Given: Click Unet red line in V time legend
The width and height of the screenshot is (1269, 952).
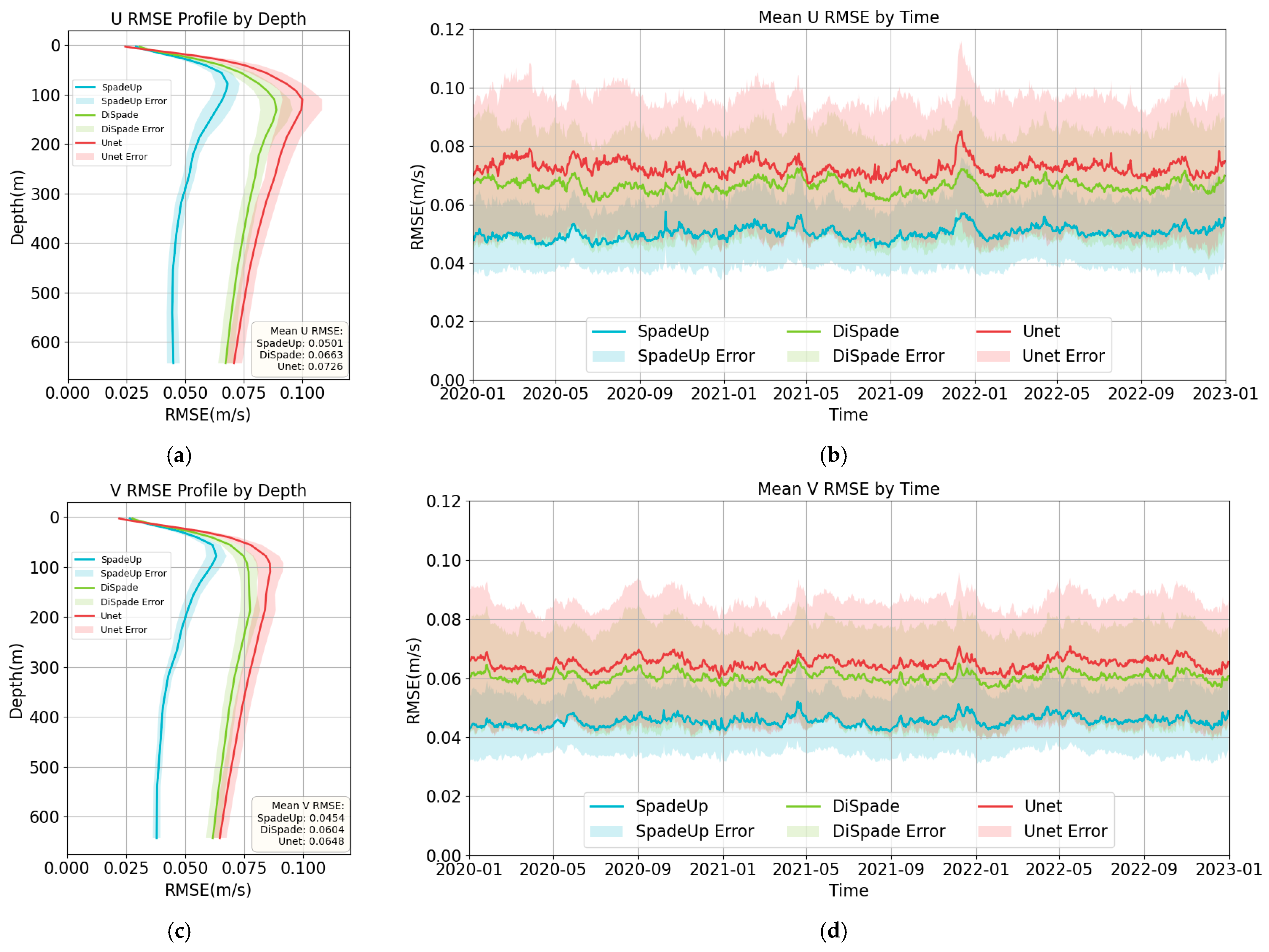Looking at the screenshot, I should tap(995, 806).
